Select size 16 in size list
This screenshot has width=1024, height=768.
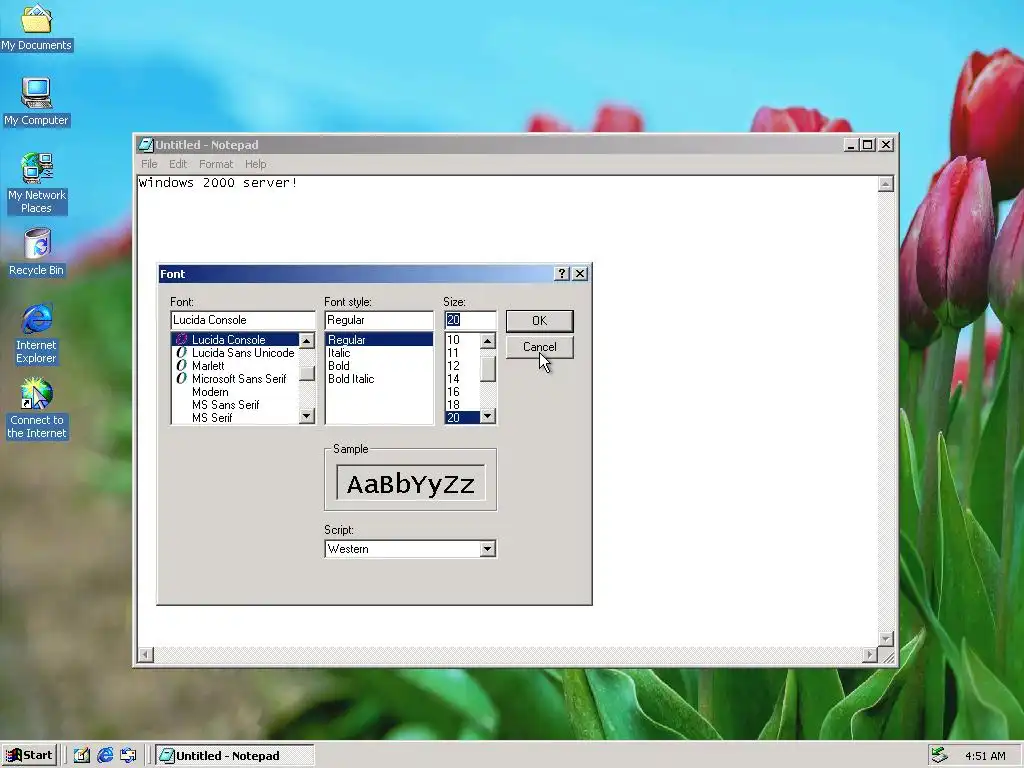pyautogui.click(x=462, y=392)
